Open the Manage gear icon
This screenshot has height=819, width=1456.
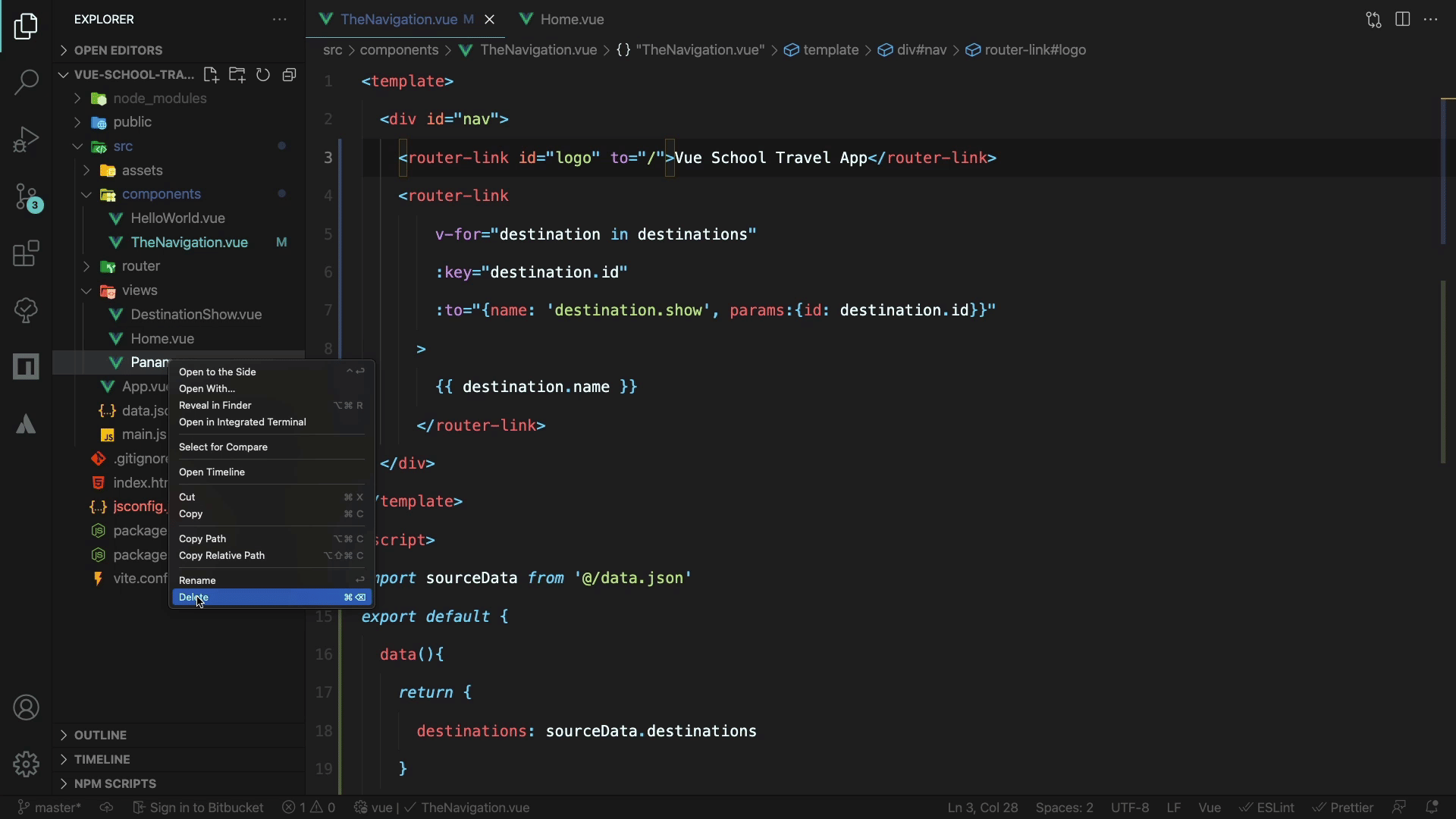[x=26, y=764]
